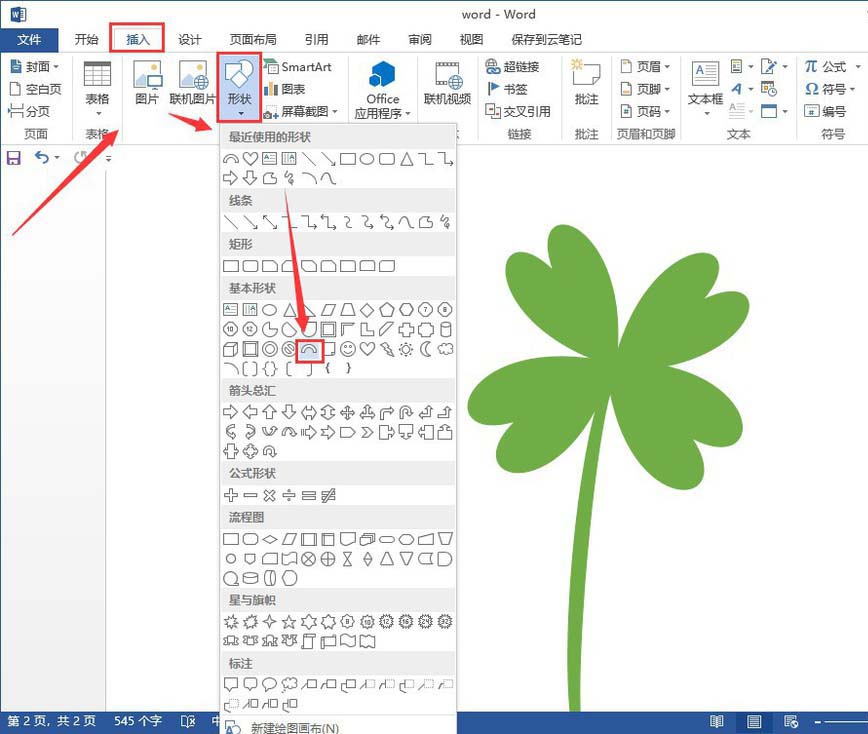This screenshot has width=868, height=734.
Task: Select the Process shape in 流程图
Action: click(230, 539)
